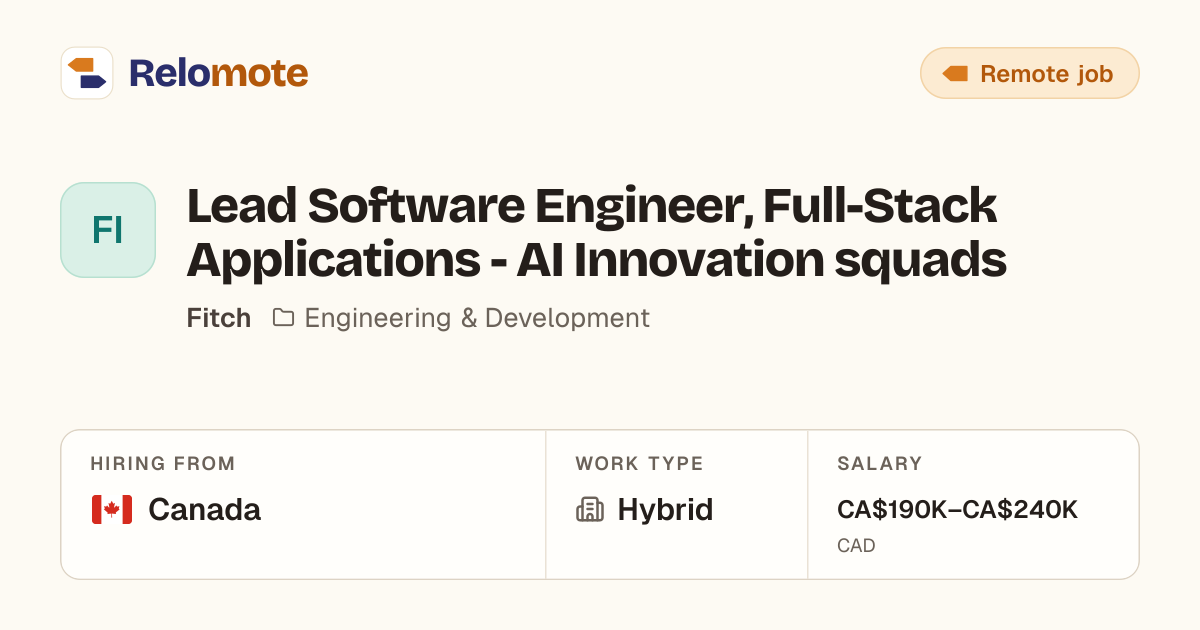Image resolution: width=1200 pixels, height=630 pixels.
Task: Click the CAD currency label
Action: click(856, 546)
